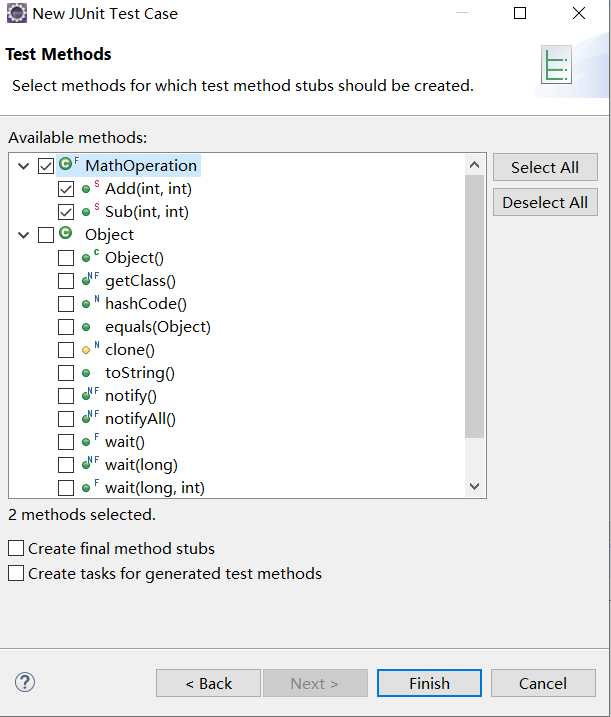Viewport: 611px width, 717px height.
Task: Select the getClass() label
Action: [140, 280]
